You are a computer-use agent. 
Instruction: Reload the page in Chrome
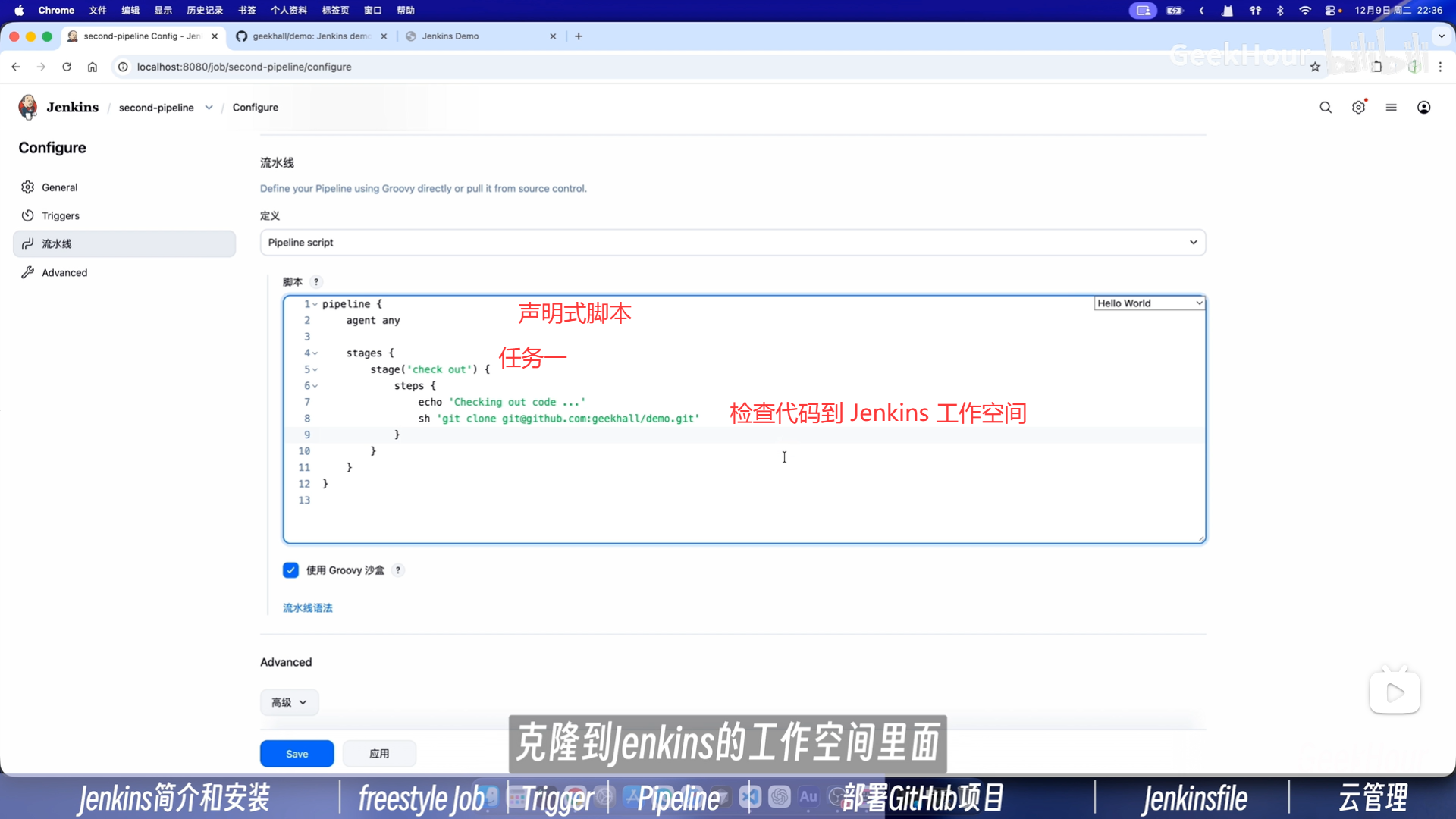coord(67,67)
